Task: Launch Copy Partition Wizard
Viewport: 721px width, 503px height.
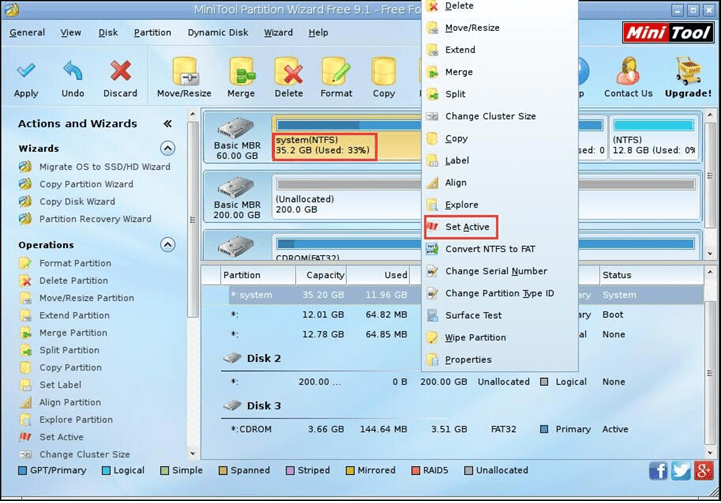Action: [x=76, y=184]
